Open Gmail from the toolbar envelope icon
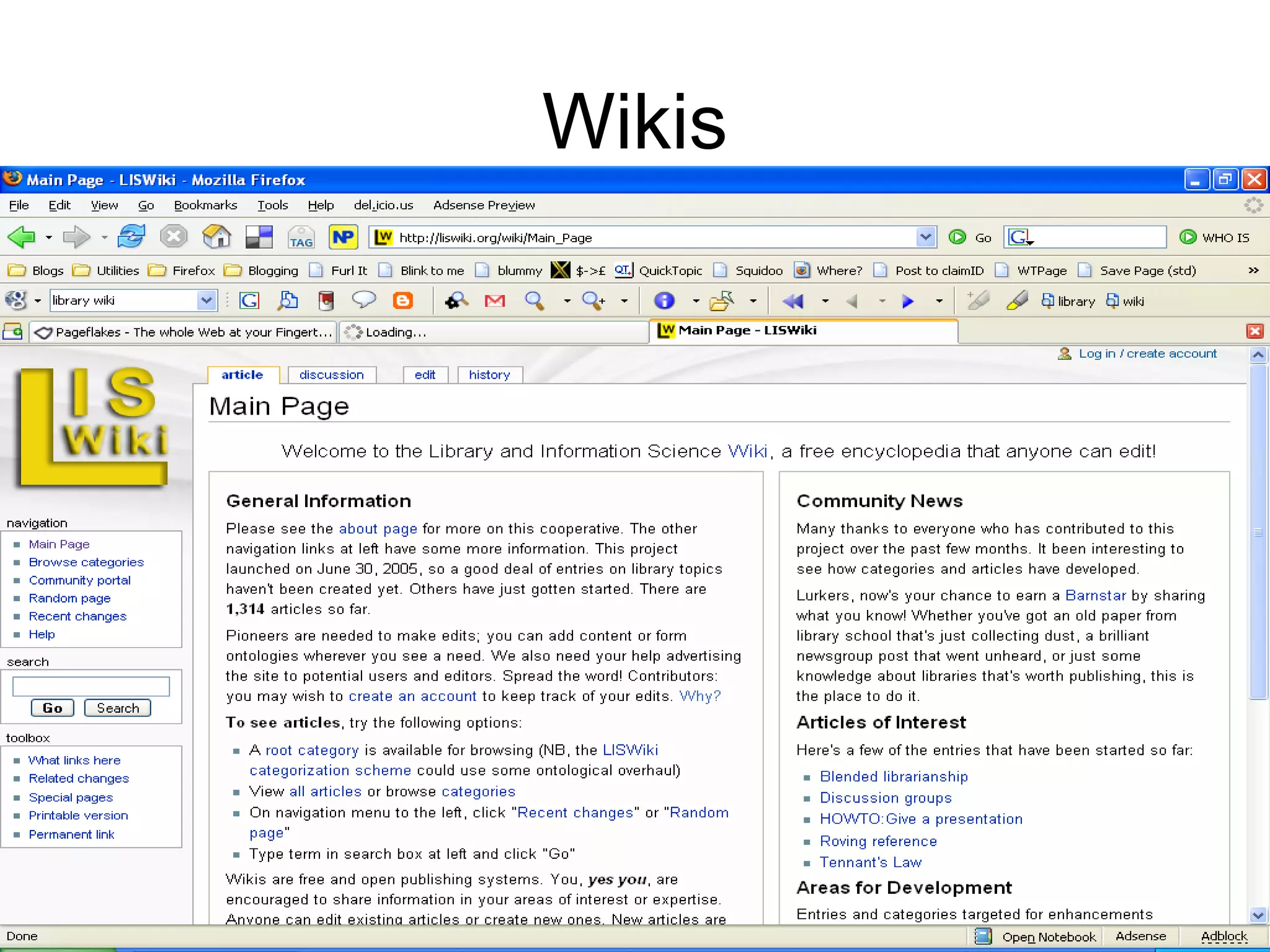This screenshot has height=952, width=1270. 495,301
